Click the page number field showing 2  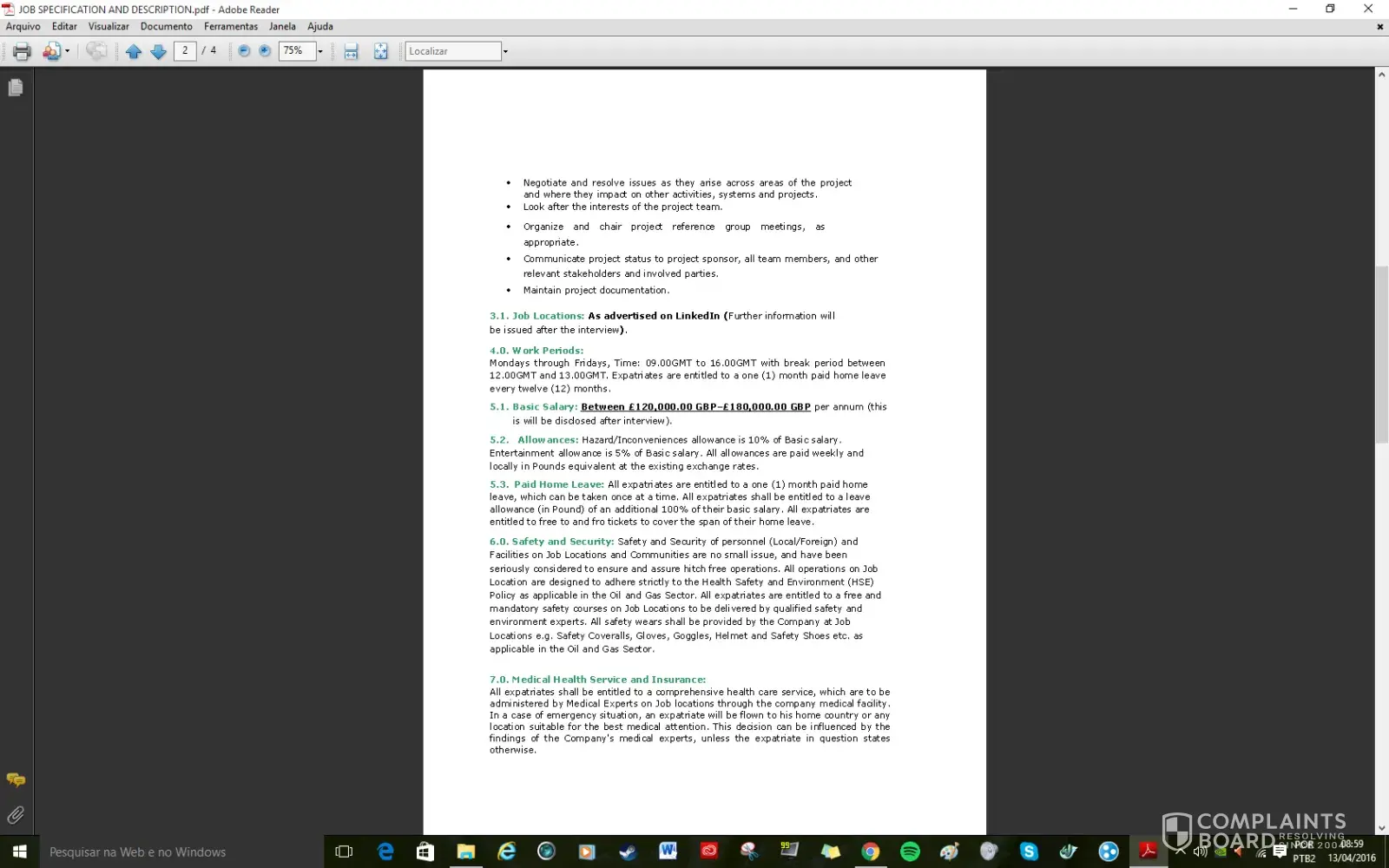click(x=185, y=50)
